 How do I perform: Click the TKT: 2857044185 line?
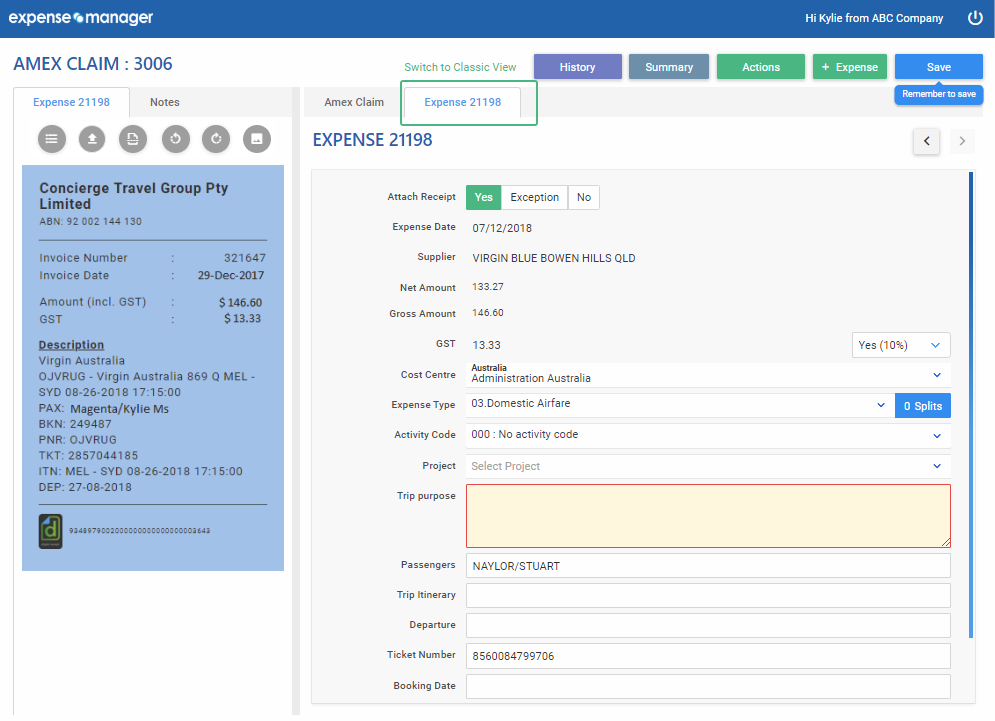tap(88, 456)
